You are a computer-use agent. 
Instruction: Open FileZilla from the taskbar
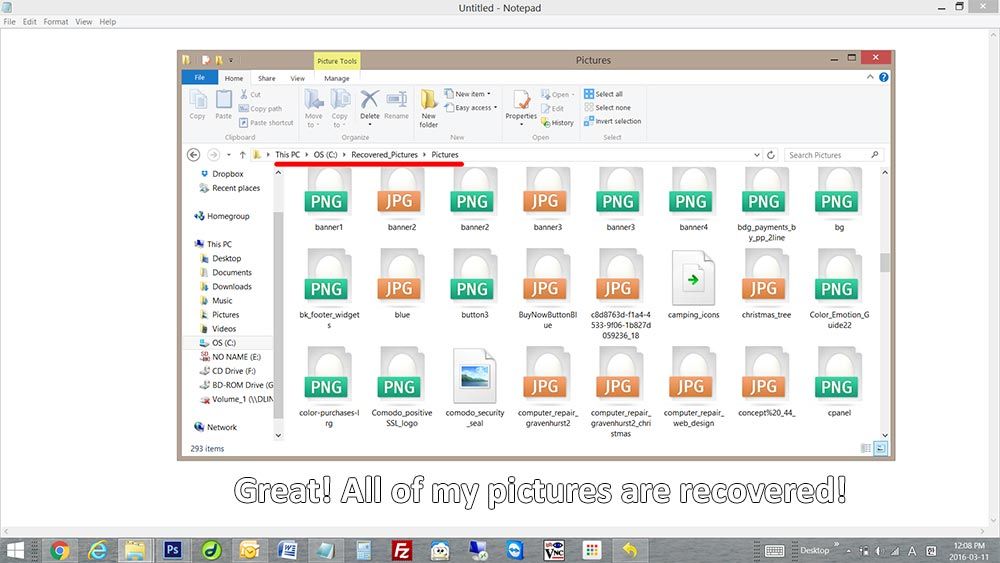pyautogui.click(x=401, y=550)
